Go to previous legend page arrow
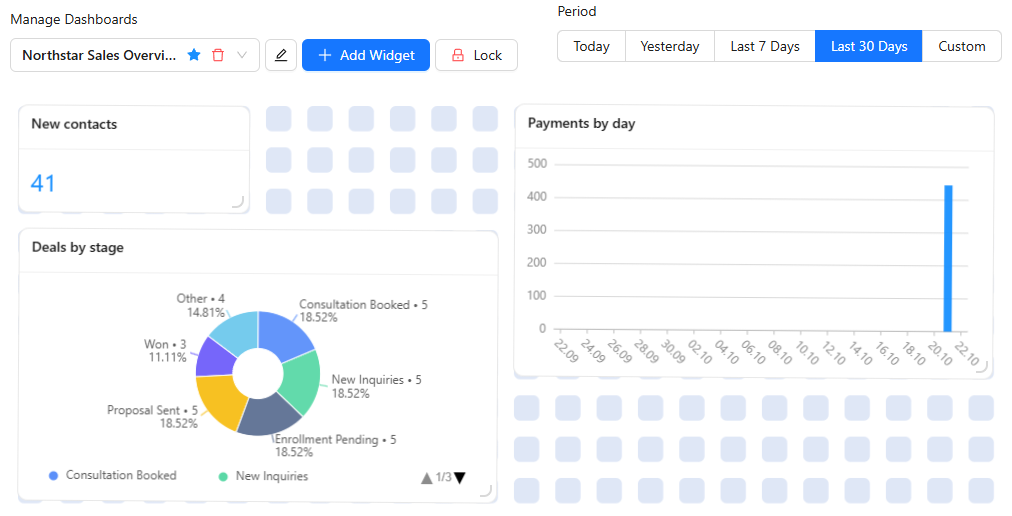This screenshot has height=516, width=1012. pyautogui.click(x=427, y=478)
